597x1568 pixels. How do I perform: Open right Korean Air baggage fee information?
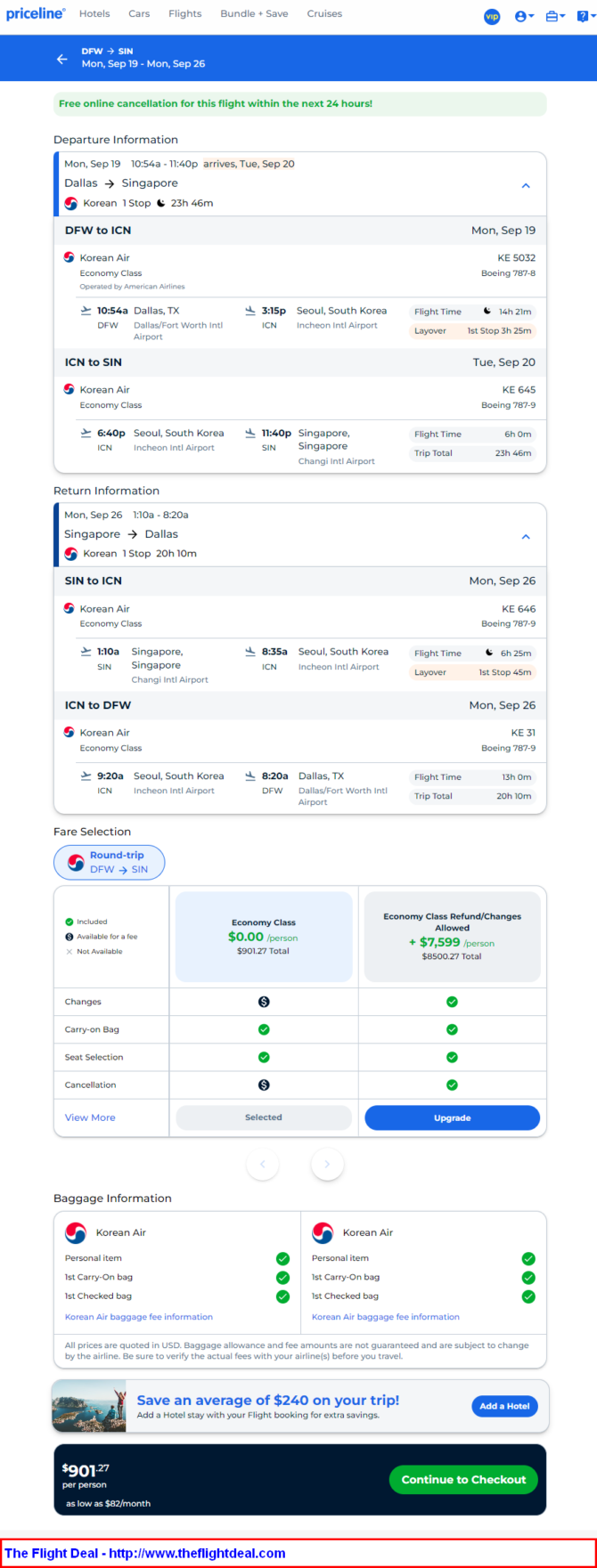pos(386,1317)
